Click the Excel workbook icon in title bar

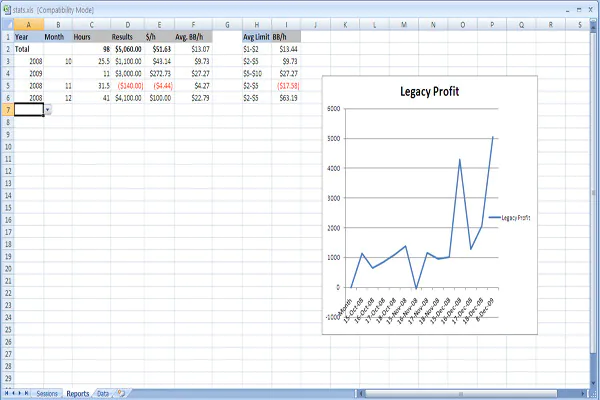click(x=7, y=10)
